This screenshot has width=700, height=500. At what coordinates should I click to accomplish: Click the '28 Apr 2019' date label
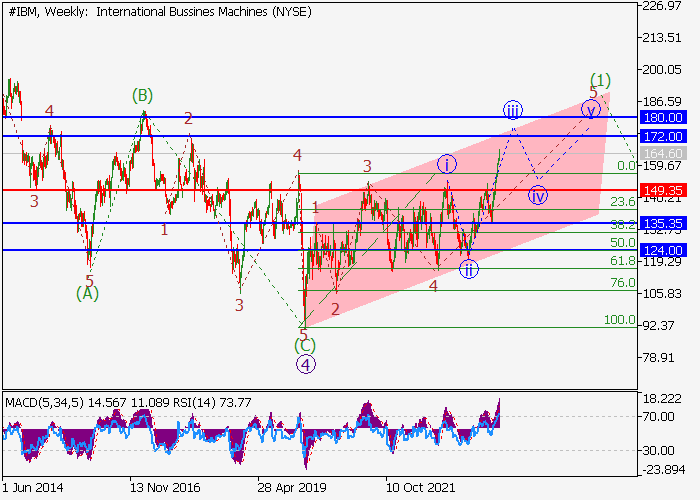[292, 488]
